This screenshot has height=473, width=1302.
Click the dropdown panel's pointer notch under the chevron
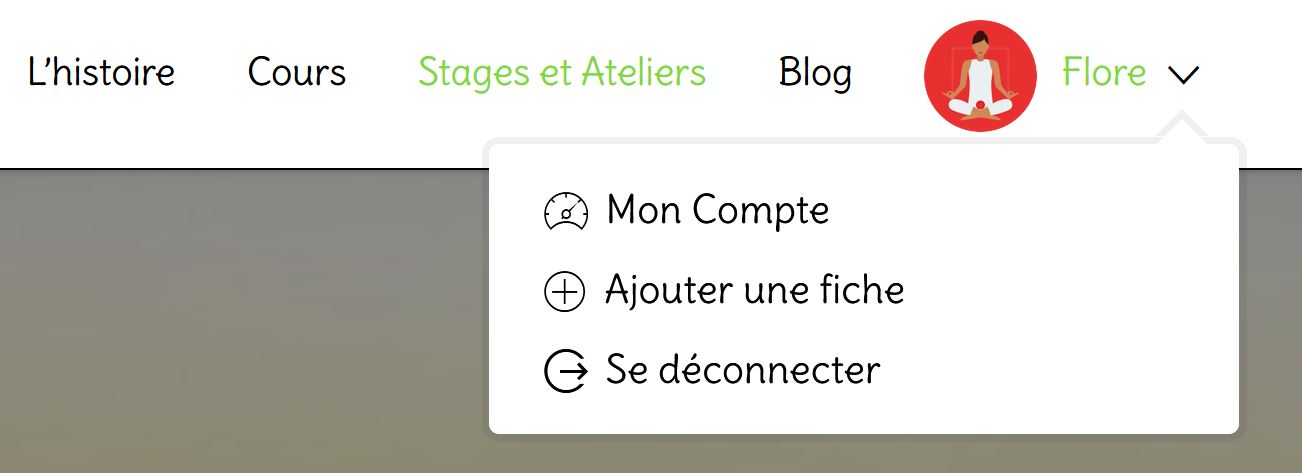pyautogui.click(x=1182, y=128)
